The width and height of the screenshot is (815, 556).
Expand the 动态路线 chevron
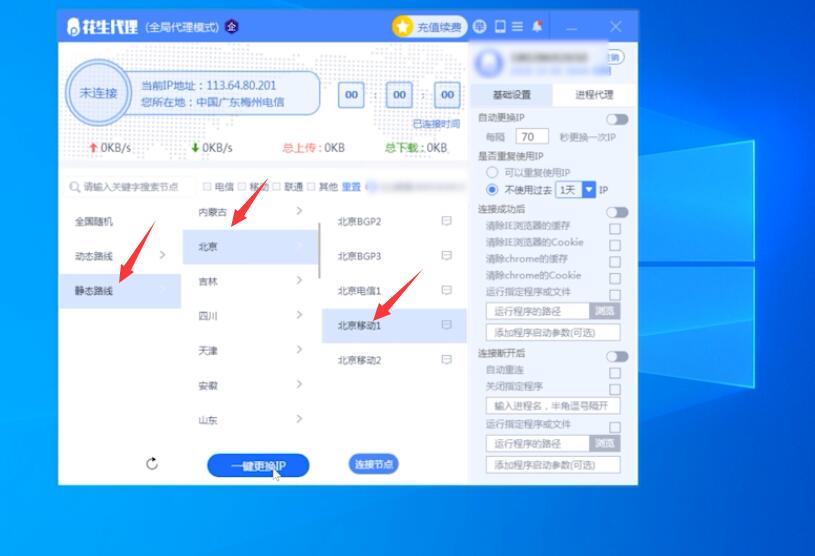pos(163,255)
